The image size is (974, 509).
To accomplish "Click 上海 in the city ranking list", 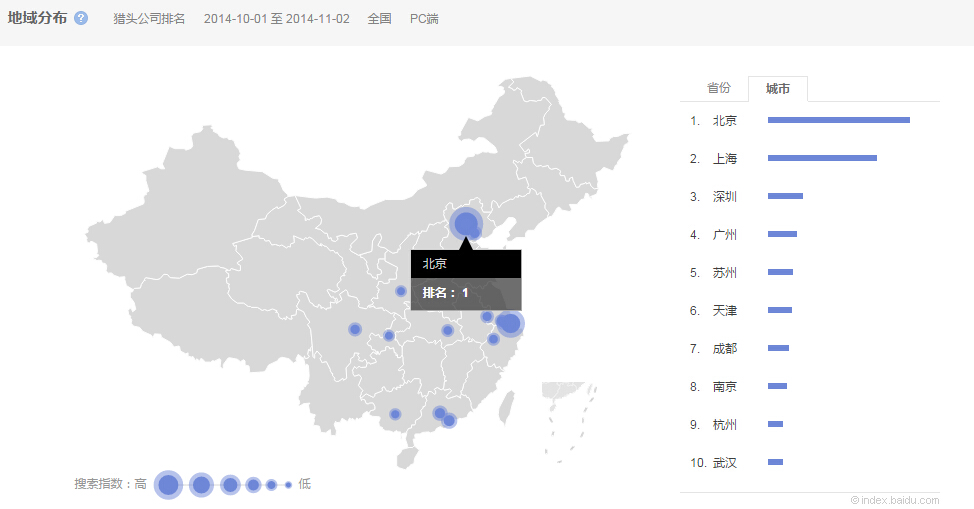I will tap(725, 159).
